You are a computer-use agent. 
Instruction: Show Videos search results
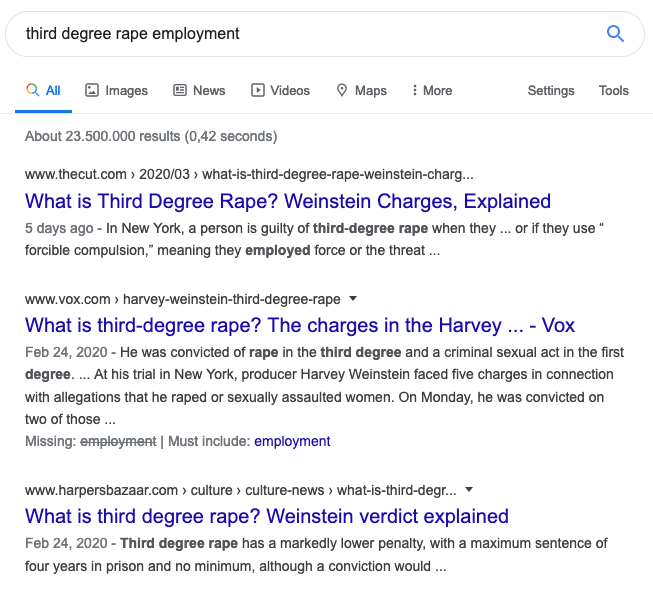click(x=280, y=90)
